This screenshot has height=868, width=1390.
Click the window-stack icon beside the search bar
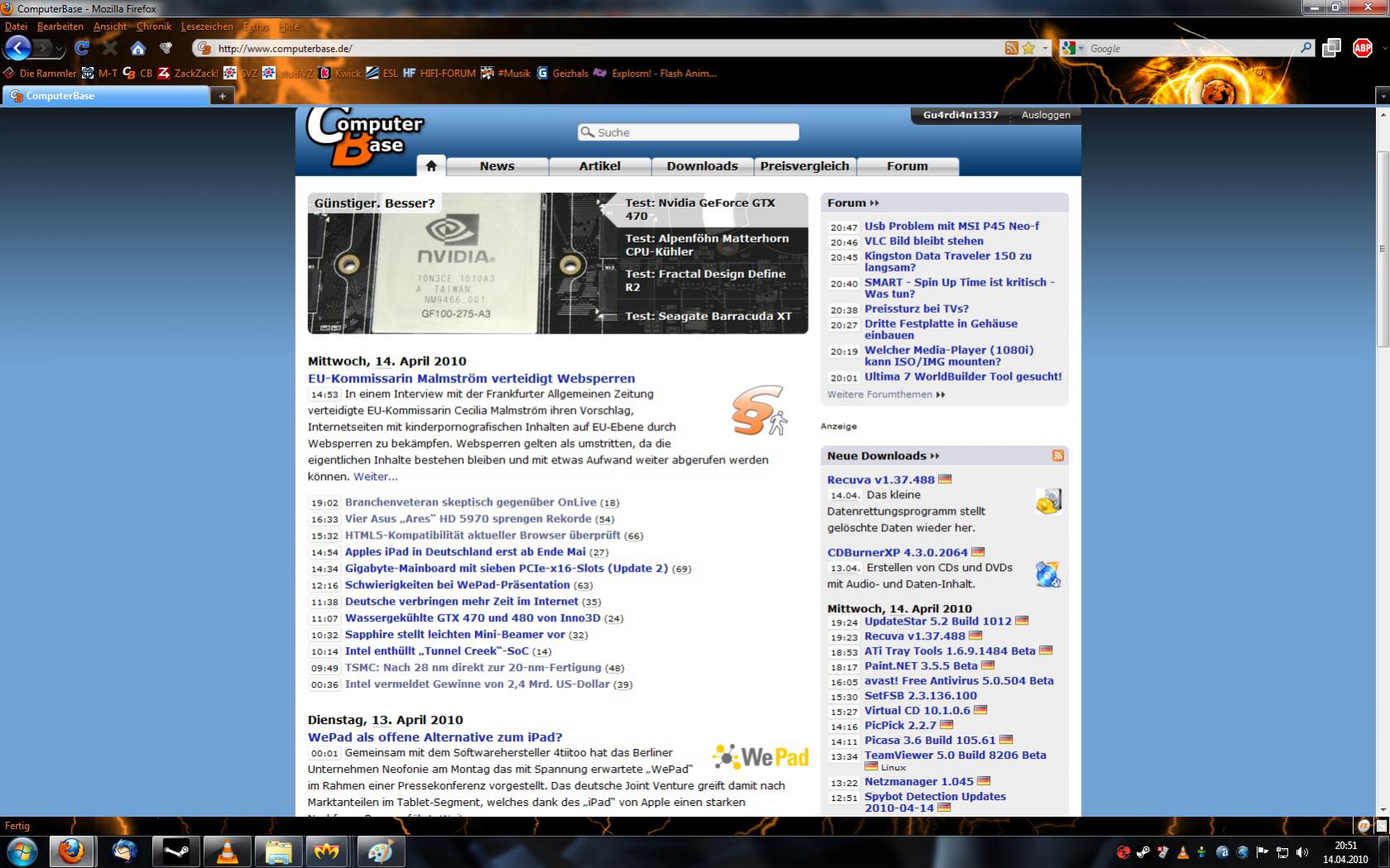1331,48
